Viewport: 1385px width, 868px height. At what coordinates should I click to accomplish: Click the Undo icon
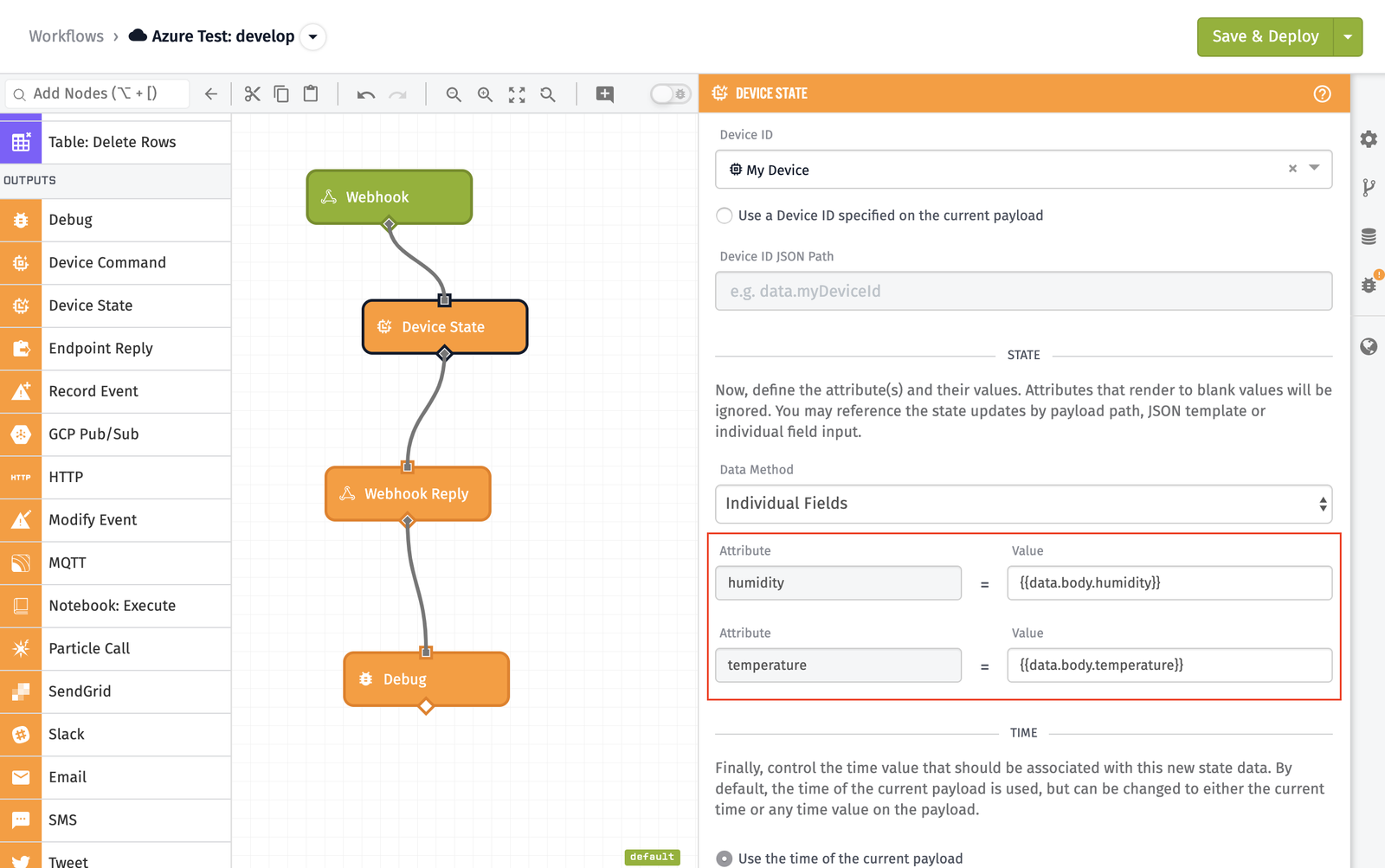coord(364,93)
